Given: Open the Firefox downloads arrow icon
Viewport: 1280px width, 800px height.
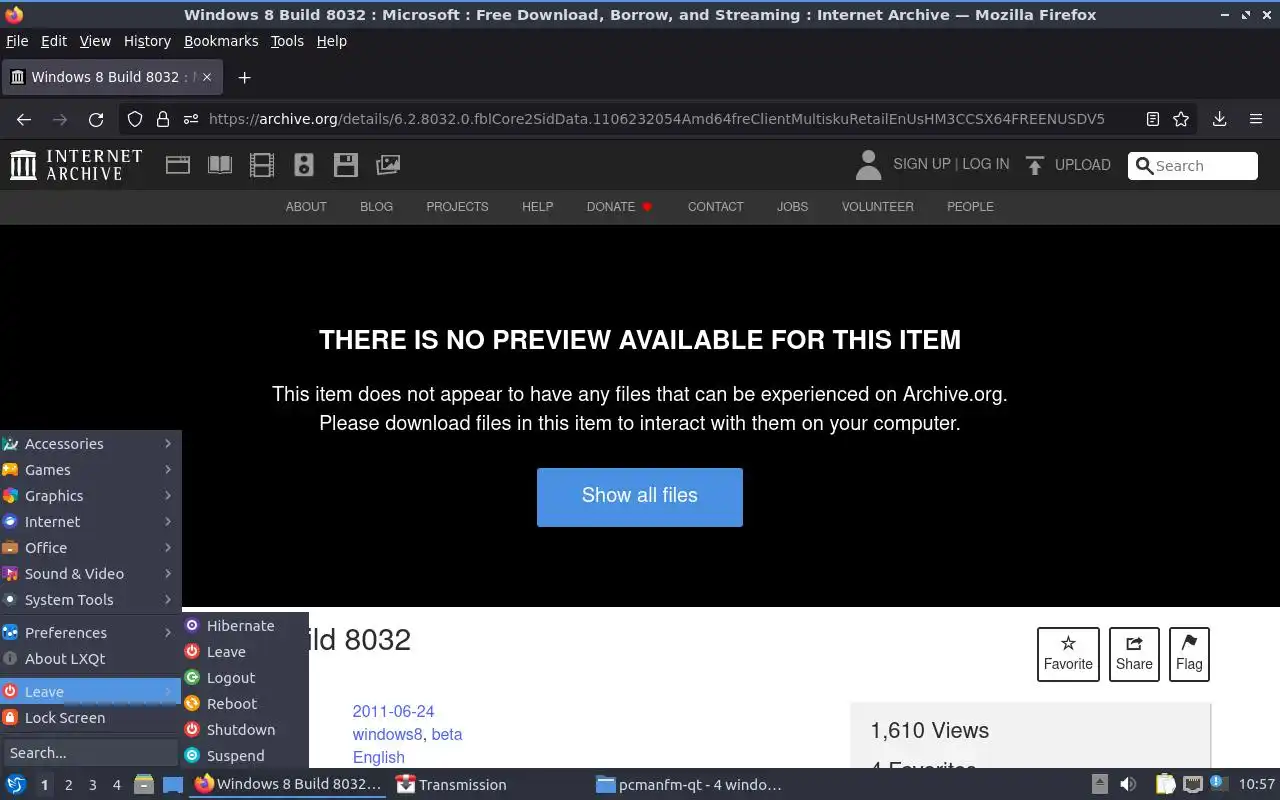Looking at the screenshot, I should click(x=1220, y=119).
